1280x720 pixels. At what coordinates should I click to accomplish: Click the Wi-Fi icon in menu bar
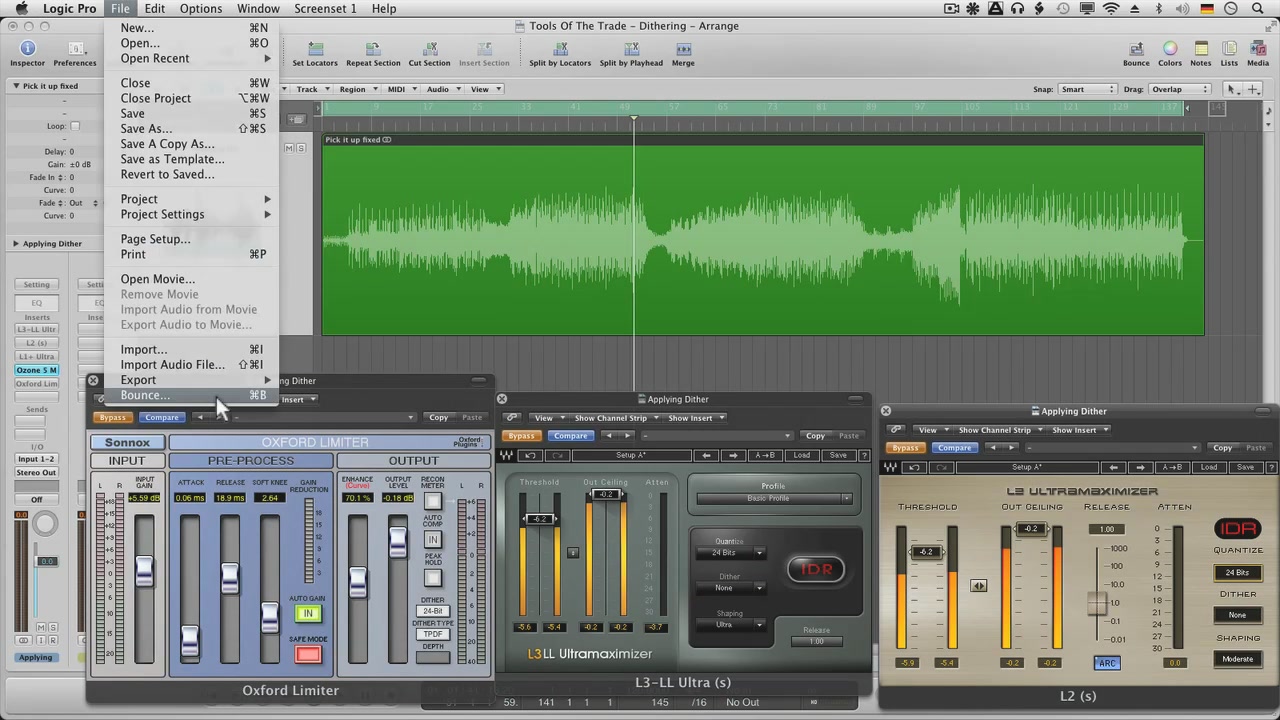1111,8
